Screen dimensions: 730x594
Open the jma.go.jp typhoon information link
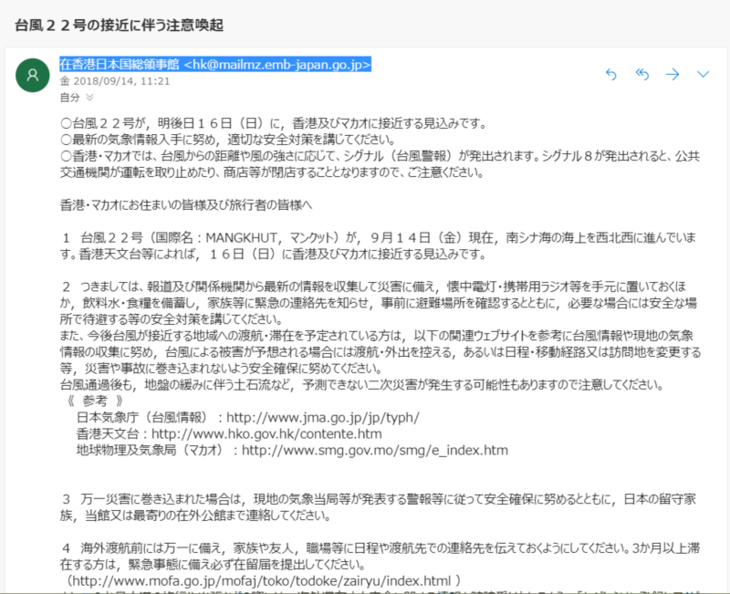(323, 417)
